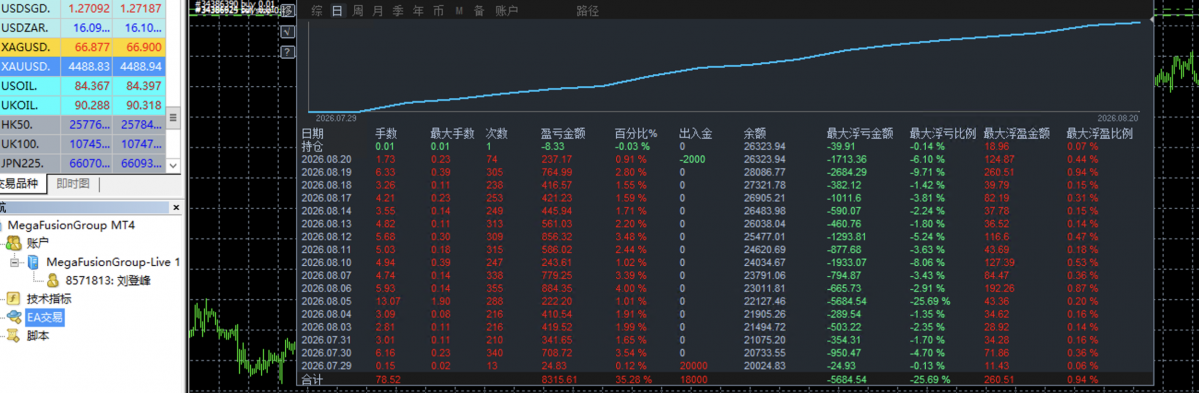Viewport: 1199px width, 393px height.
Task: Select the EA交易 tree item label
Action: (45, 317)
